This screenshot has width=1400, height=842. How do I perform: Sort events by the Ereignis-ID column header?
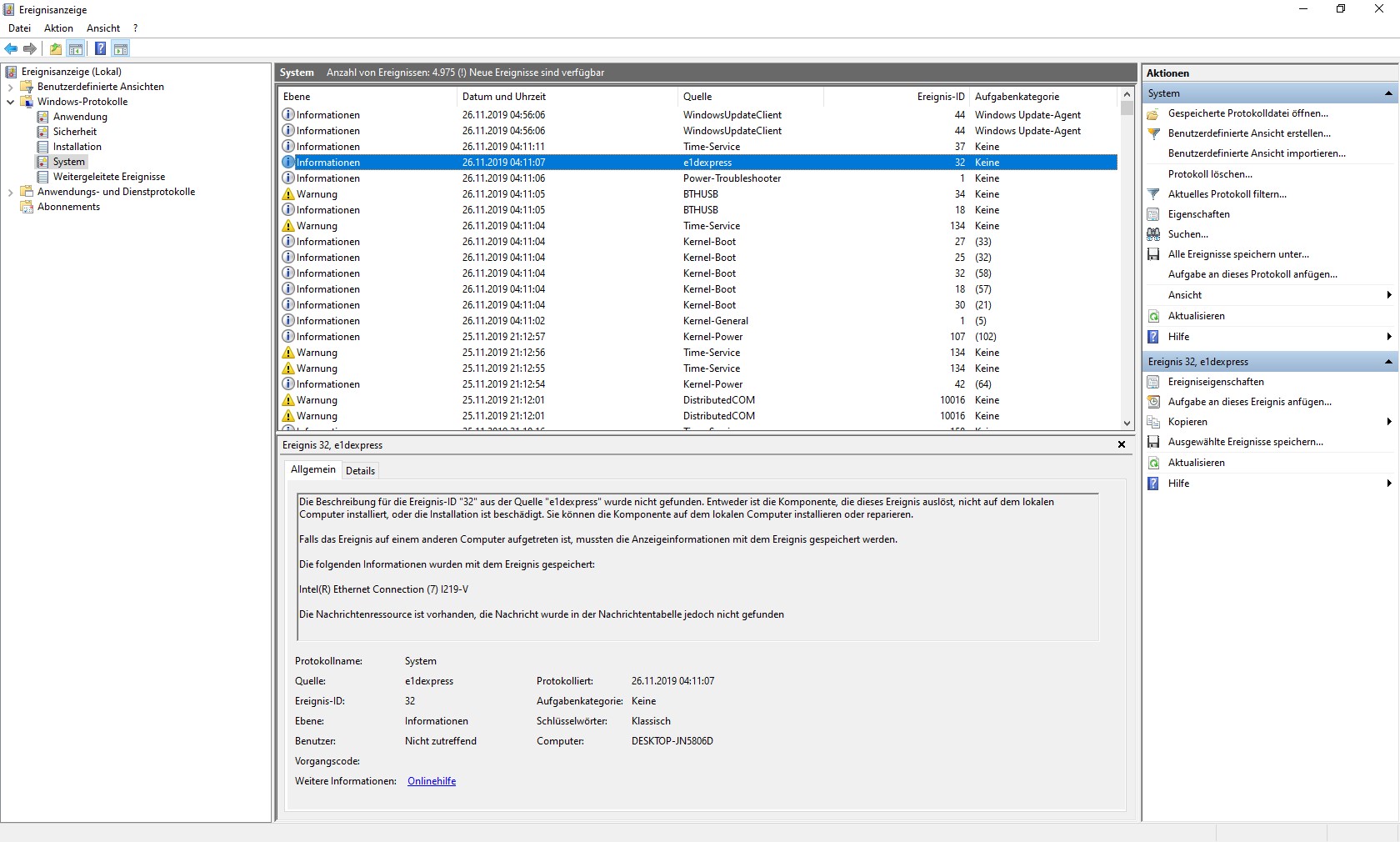(x=897, y=97)
